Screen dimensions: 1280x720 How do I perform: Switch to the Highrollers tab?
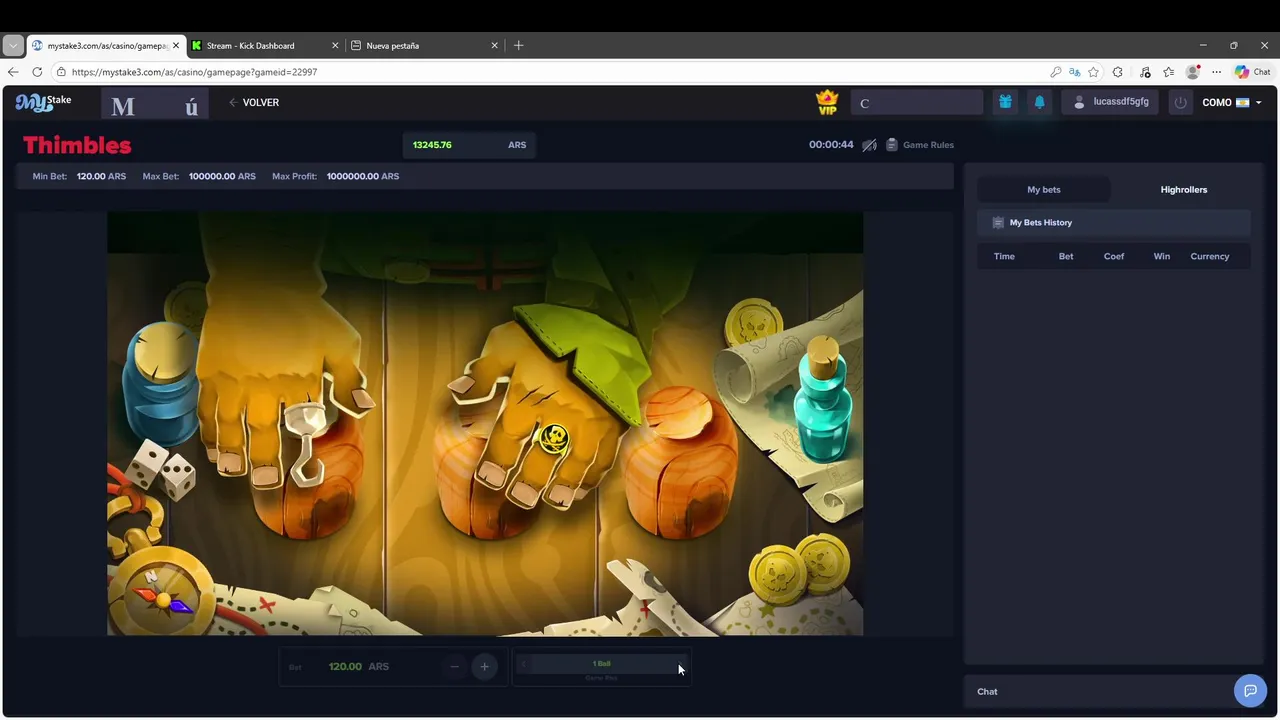coord(1184,189)
